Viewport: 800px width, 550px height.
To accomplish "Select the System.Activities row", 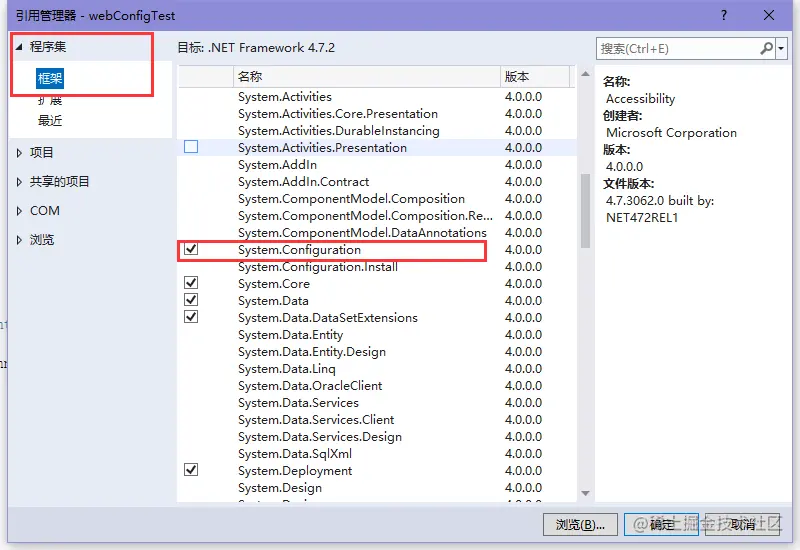I will pos(377,96).
